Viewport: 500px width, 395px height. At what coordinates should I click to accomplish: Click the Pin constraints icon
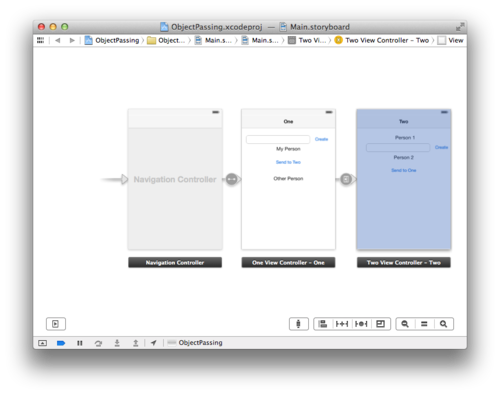pos(342,324)
